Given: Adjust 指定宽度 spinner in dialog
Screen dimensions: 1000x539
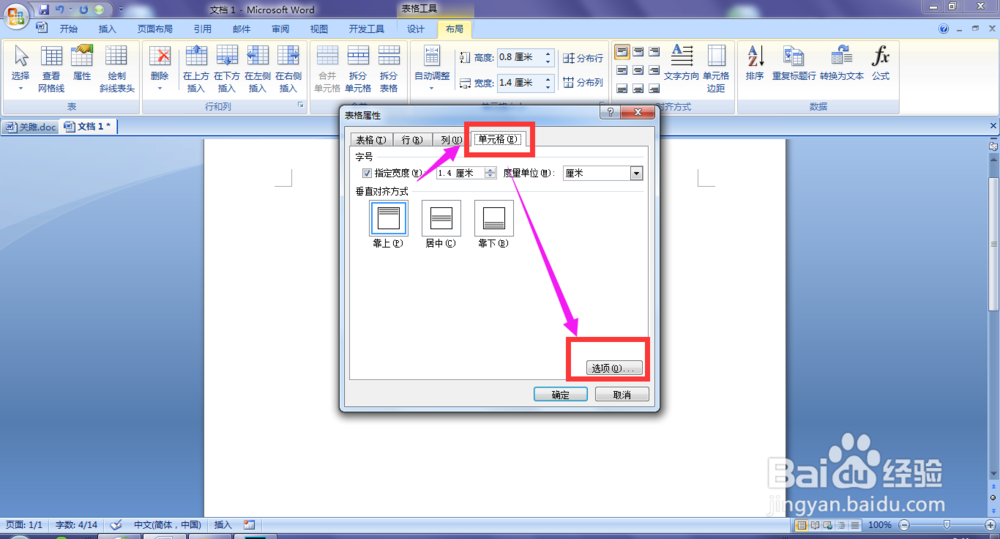Looking at the screenshot, I should pos(490,173).
